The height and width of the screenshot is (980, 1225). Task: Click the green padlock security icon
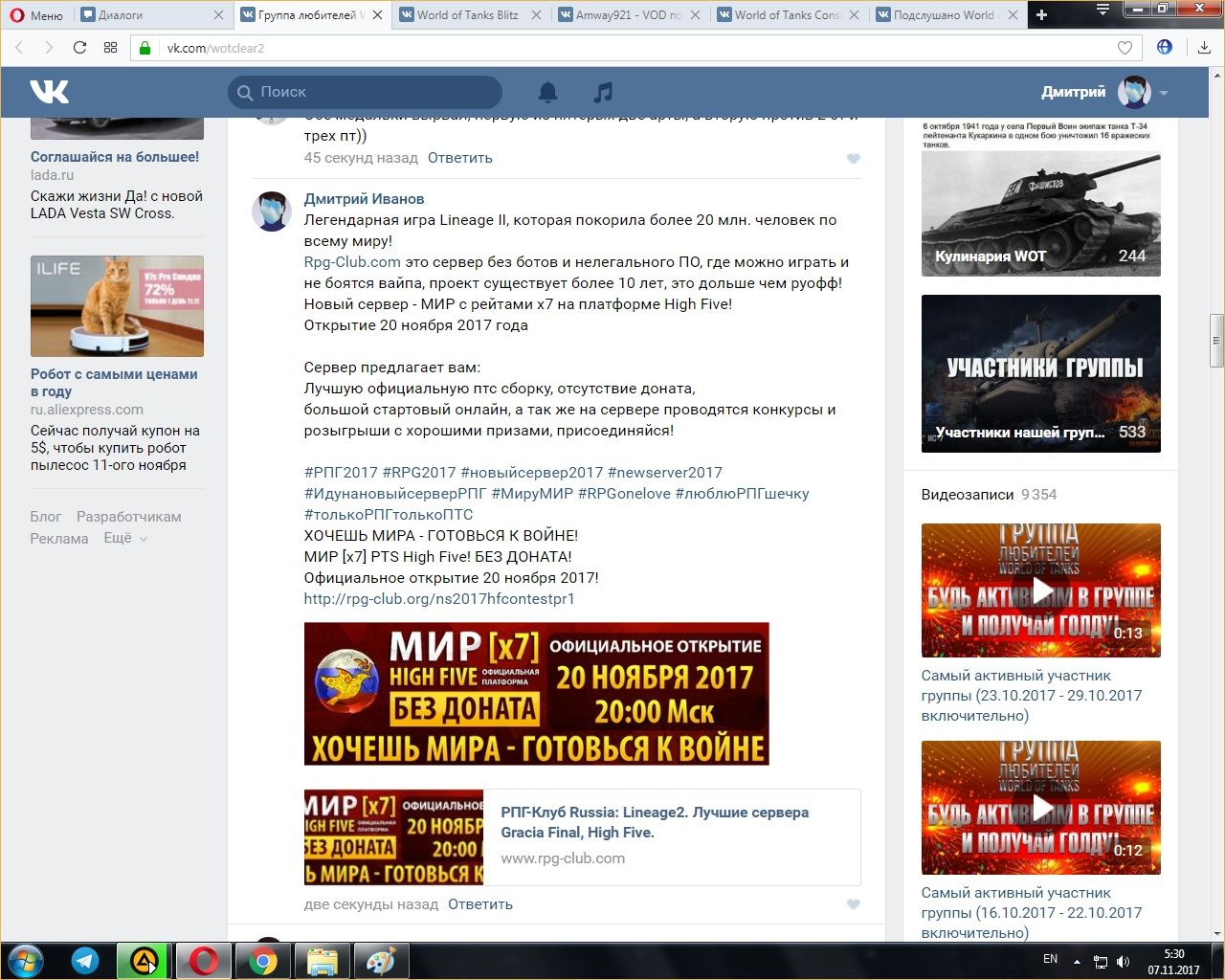[145, 48]
